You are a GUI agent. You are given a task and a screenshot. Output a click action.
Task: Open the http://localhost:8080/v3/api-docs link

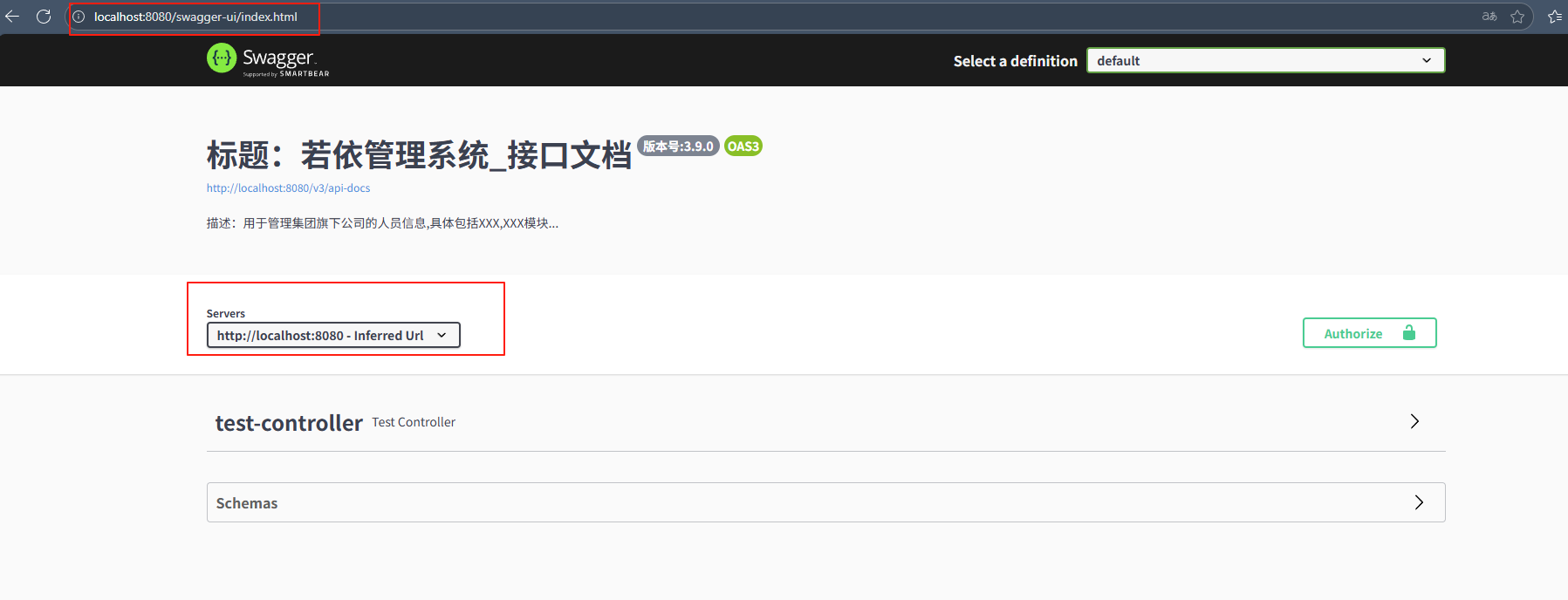click(x=288, y=187)
